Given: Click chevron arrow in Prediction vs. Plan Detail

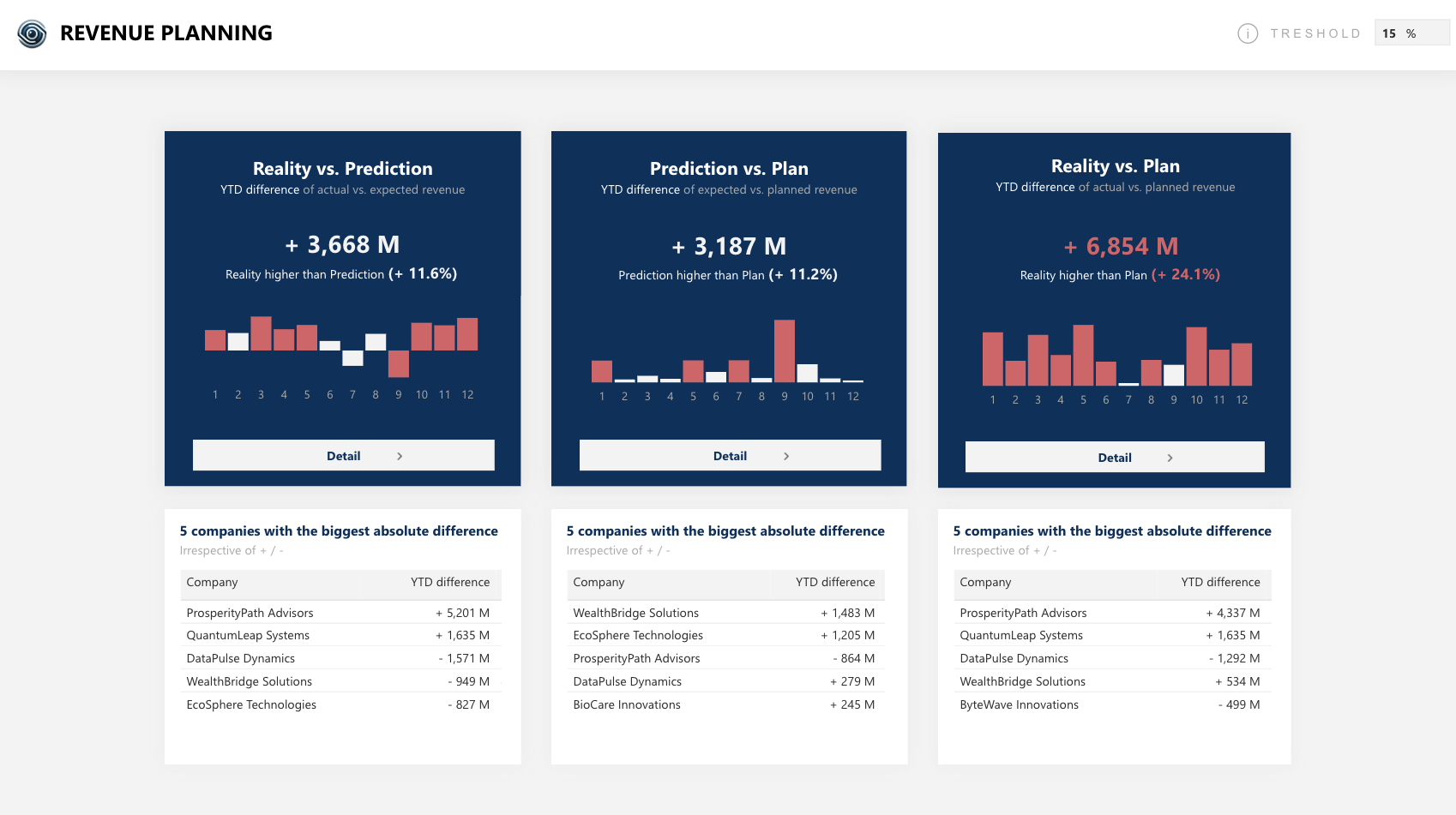Looking at the screenshot, I should (x=786, y=456).
